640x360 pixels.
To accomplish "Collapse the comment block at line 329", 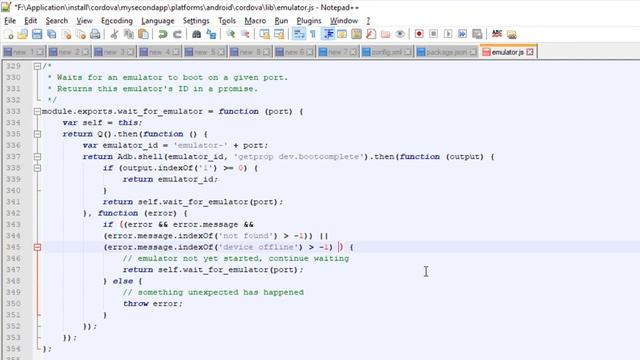I will (37, 66).
